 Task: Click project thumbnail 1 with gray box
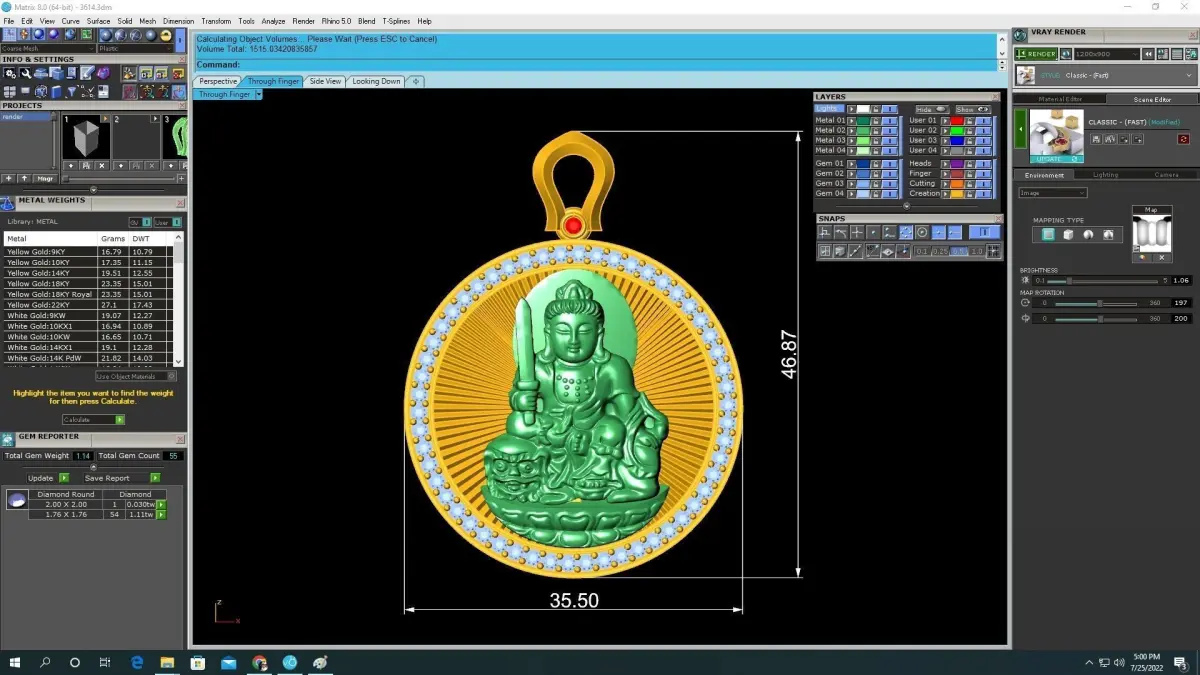(85, 139)
